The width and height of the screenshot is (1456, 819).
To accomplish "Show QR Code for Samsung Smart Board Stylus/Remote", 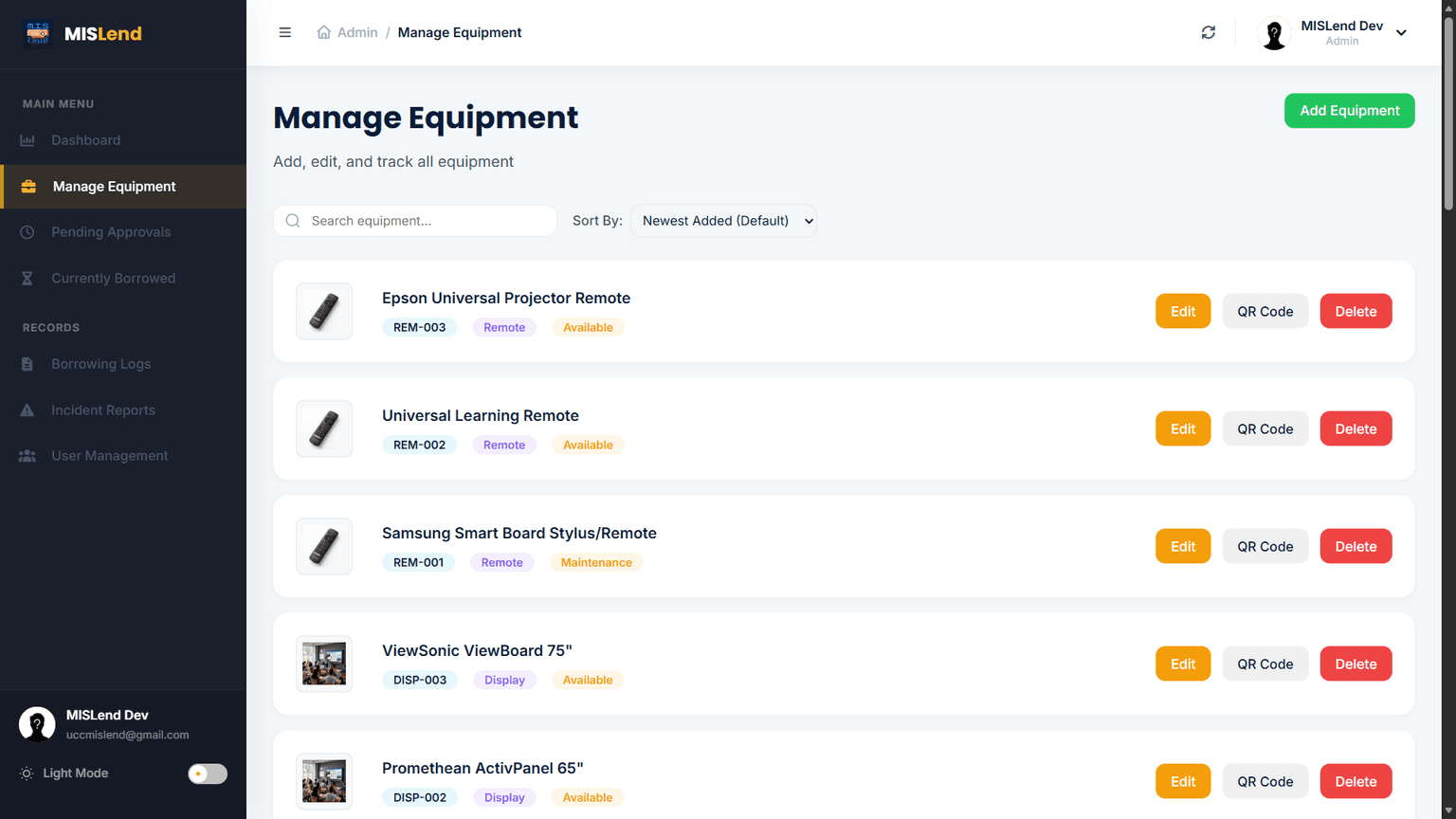I will (x=1265, y=546).
